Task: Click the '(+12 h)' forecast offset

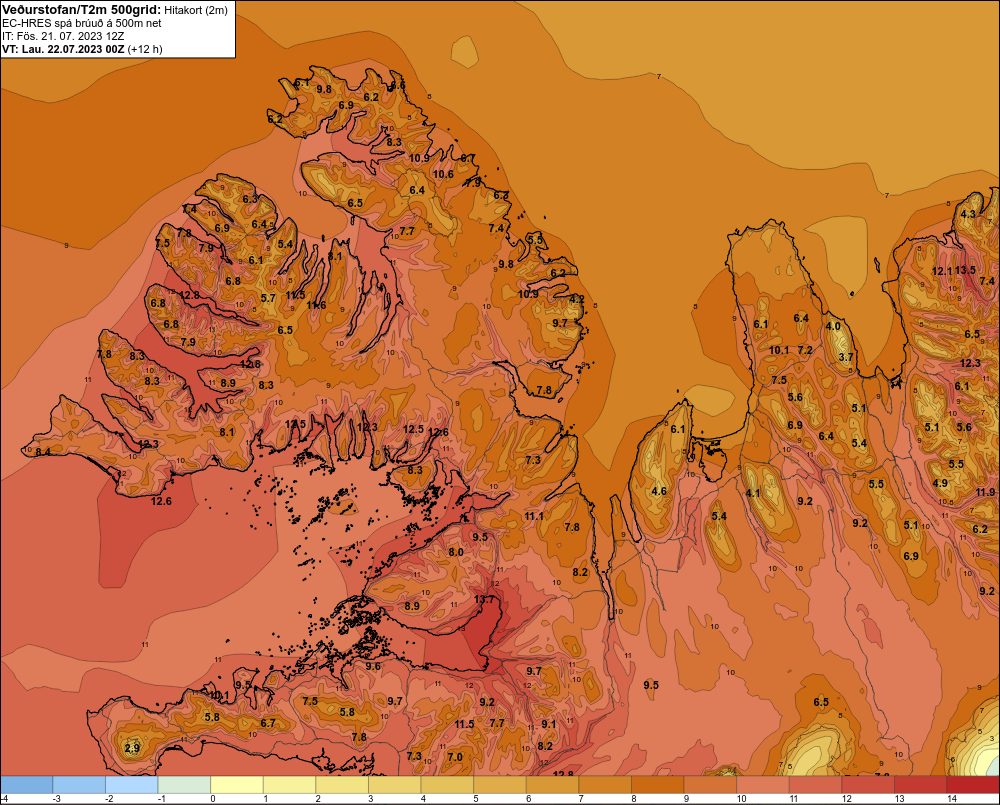Action: (145, 49)
